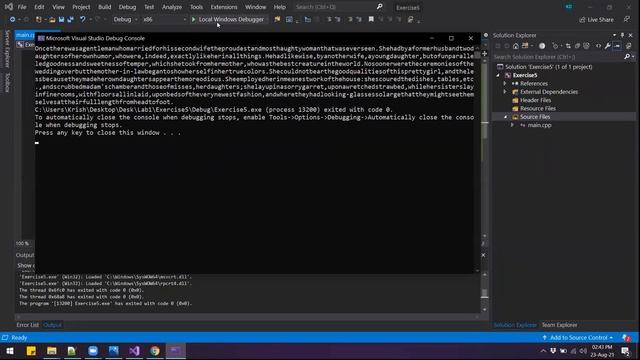
Task: Open the Debug configuration dropdown
Action: 125,19
